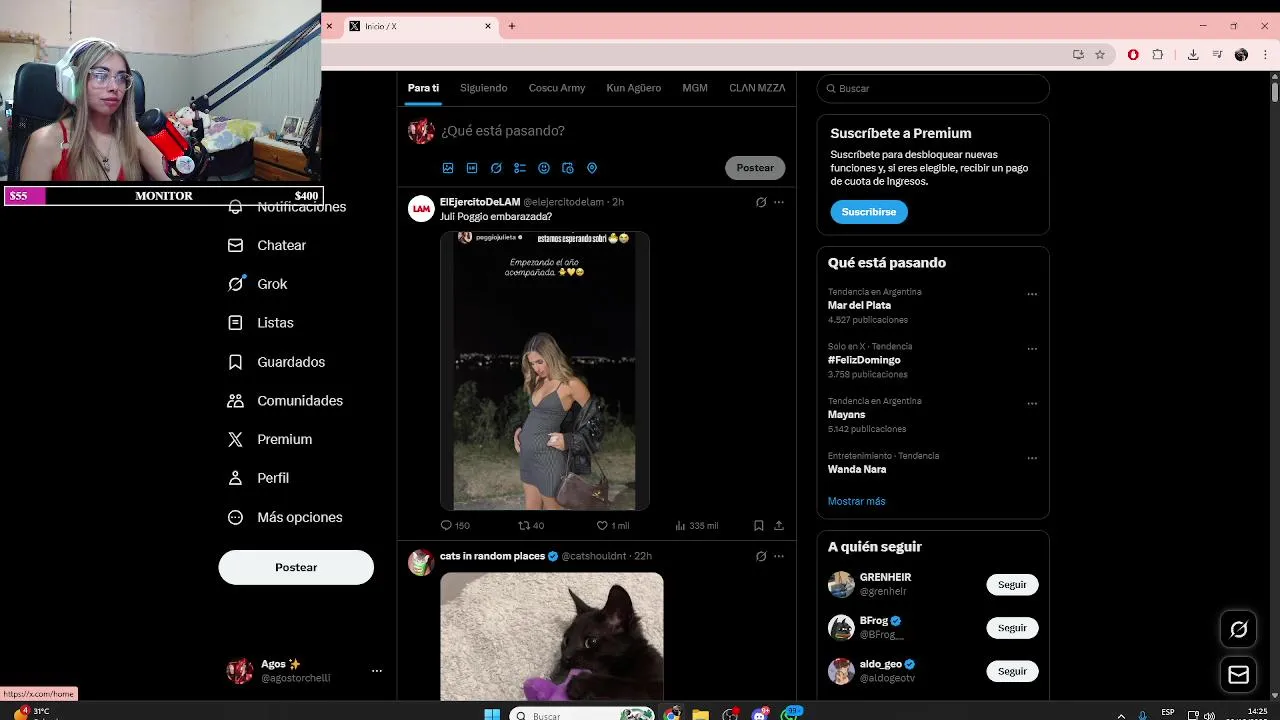
Task: Open the floating messages envelope button
Action: coord(1239,675)
